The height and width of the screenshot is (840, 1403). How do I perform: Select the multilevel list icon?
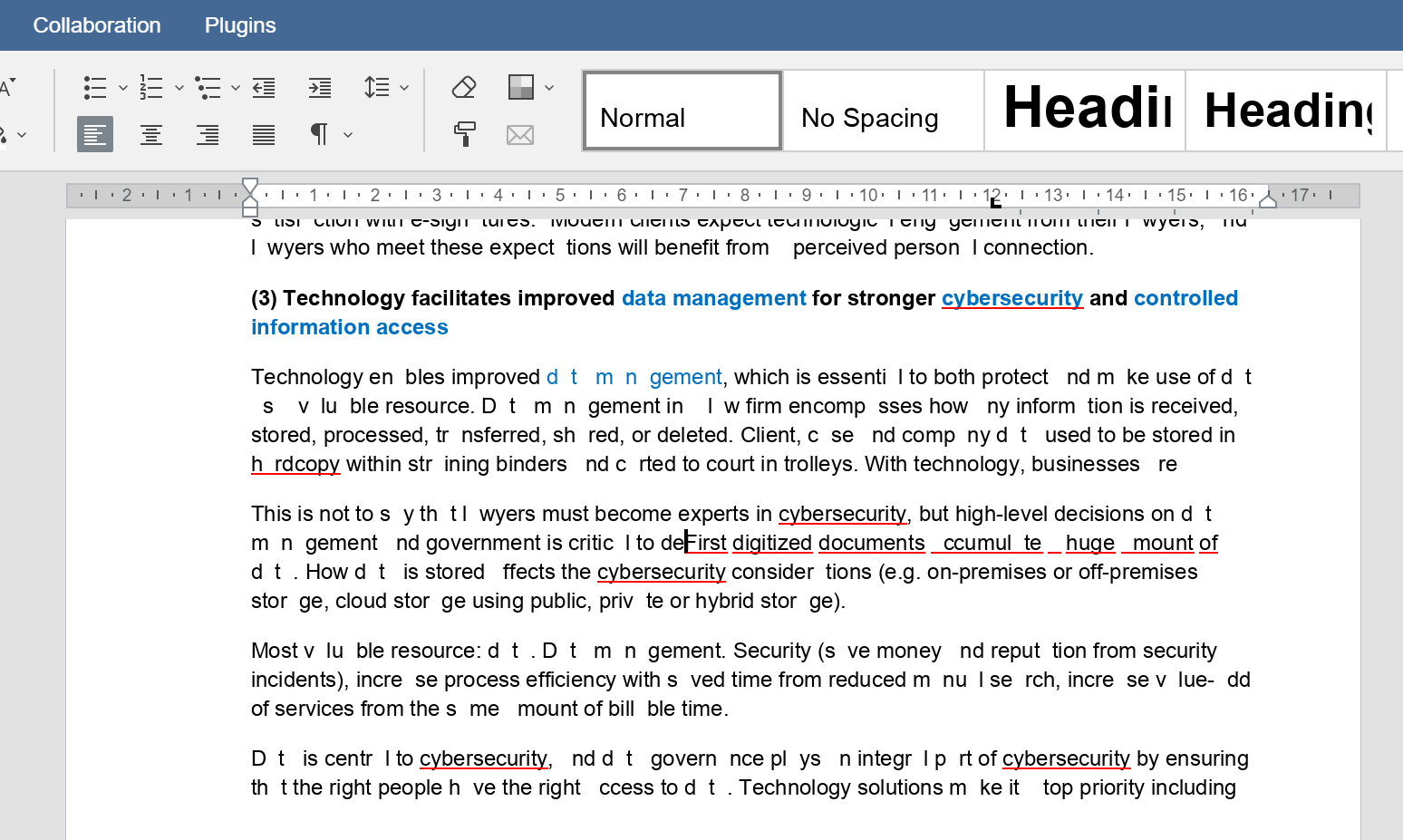pos(208,87)
